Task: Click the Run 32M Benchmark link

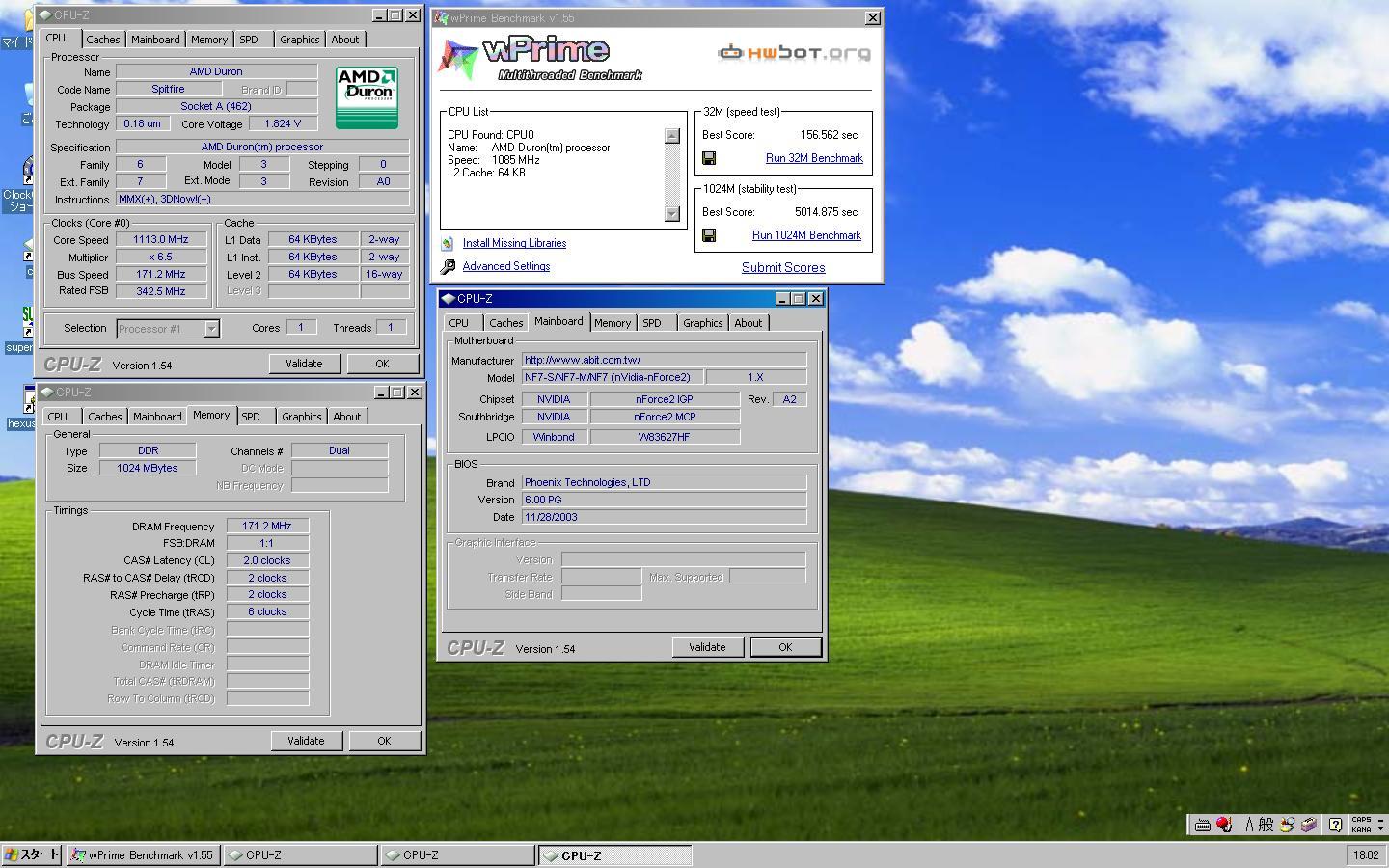Action: (814, 158)
